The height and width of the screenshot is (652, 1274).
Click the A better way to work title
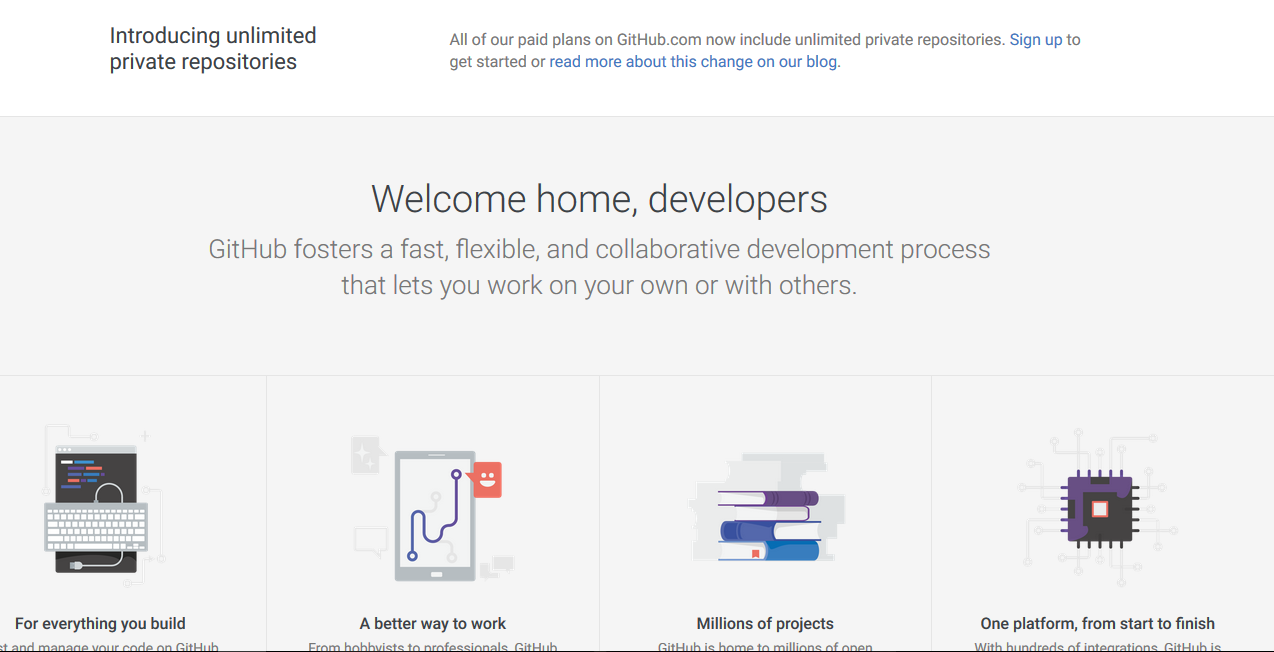coord(433,623)
